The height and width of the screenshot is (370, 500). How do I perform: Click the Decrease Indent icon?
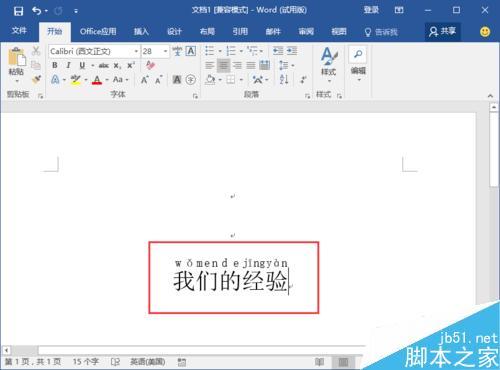[x=278, y=51]
